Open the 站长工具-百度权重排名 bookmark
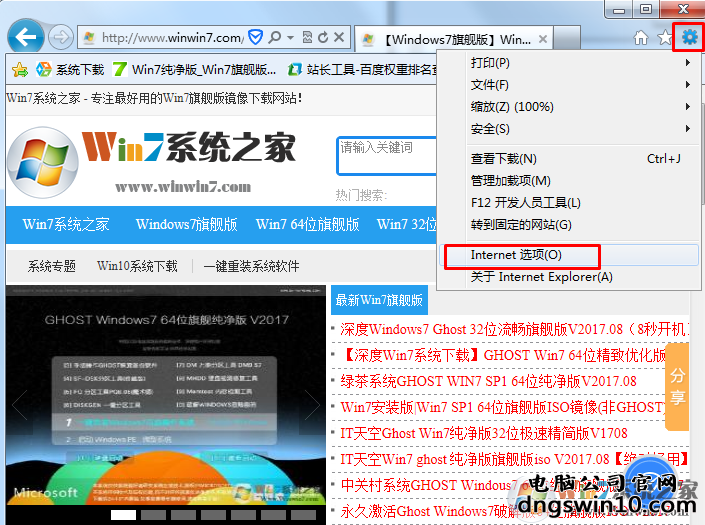705x525 pixels. (x=363, y=70)
